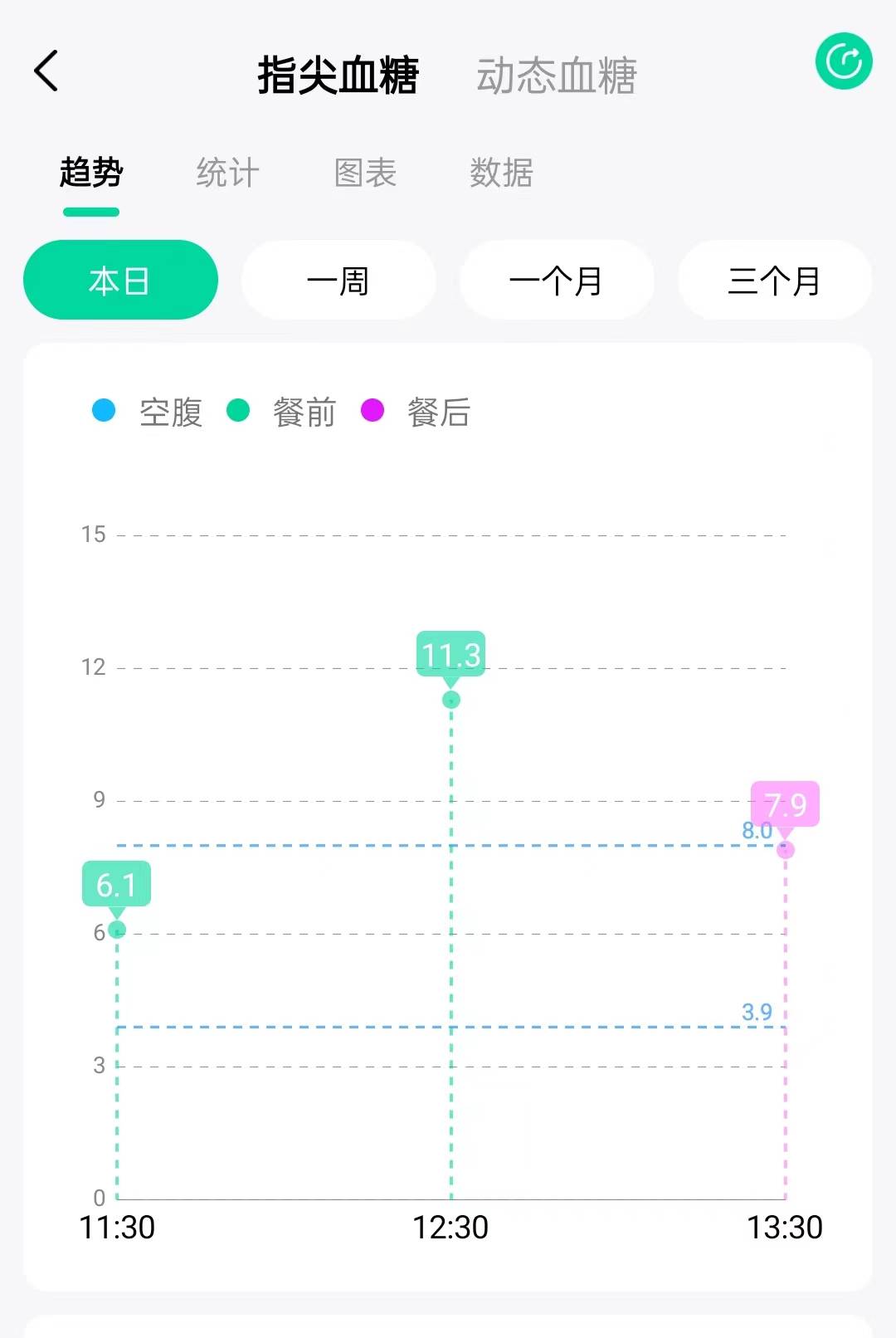
Task: Tap the 餐后 legend label
Action: pyautogui.click(x=439, y=412)
